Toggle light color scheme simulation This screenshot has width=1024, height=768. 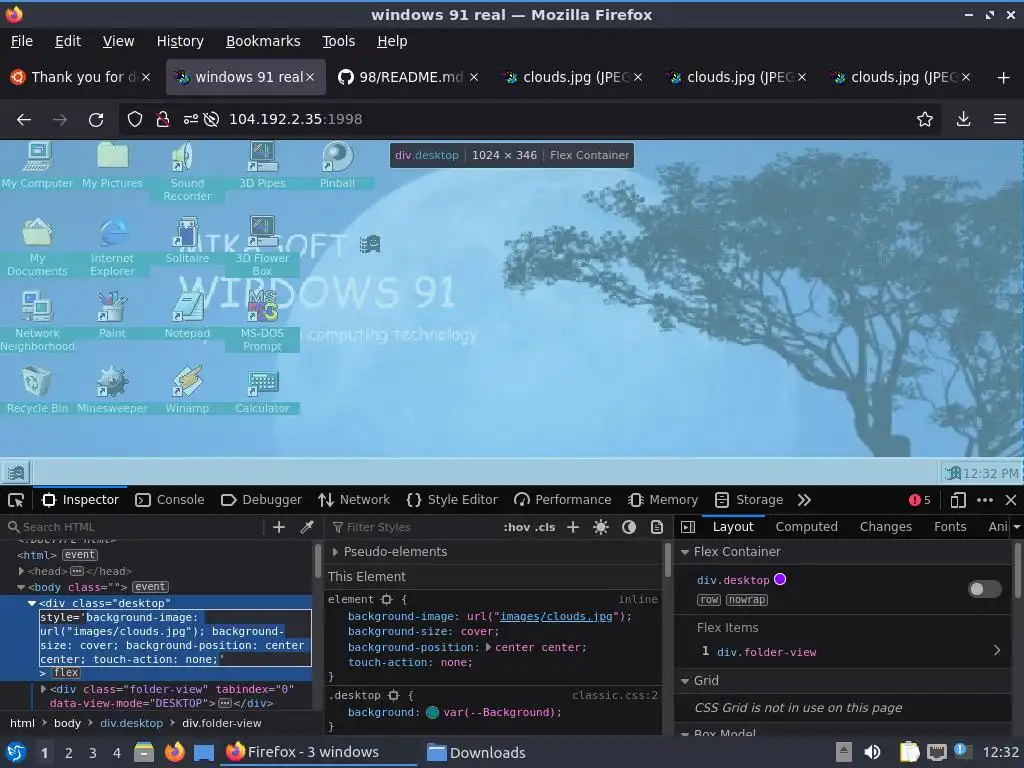click(601, 527)
